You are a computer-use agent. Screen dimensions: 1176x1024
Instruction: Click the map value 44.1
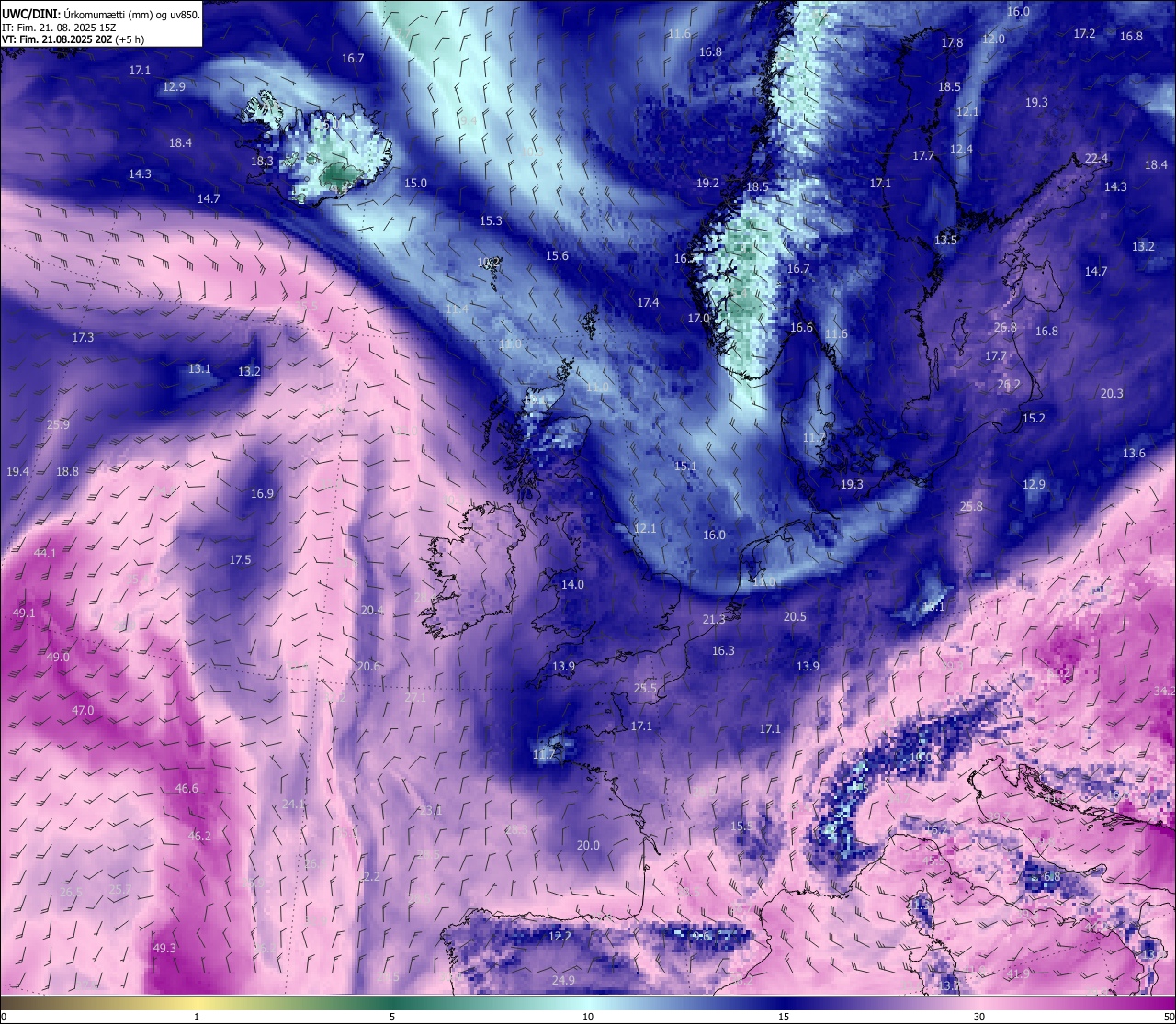tap(45, 553)
